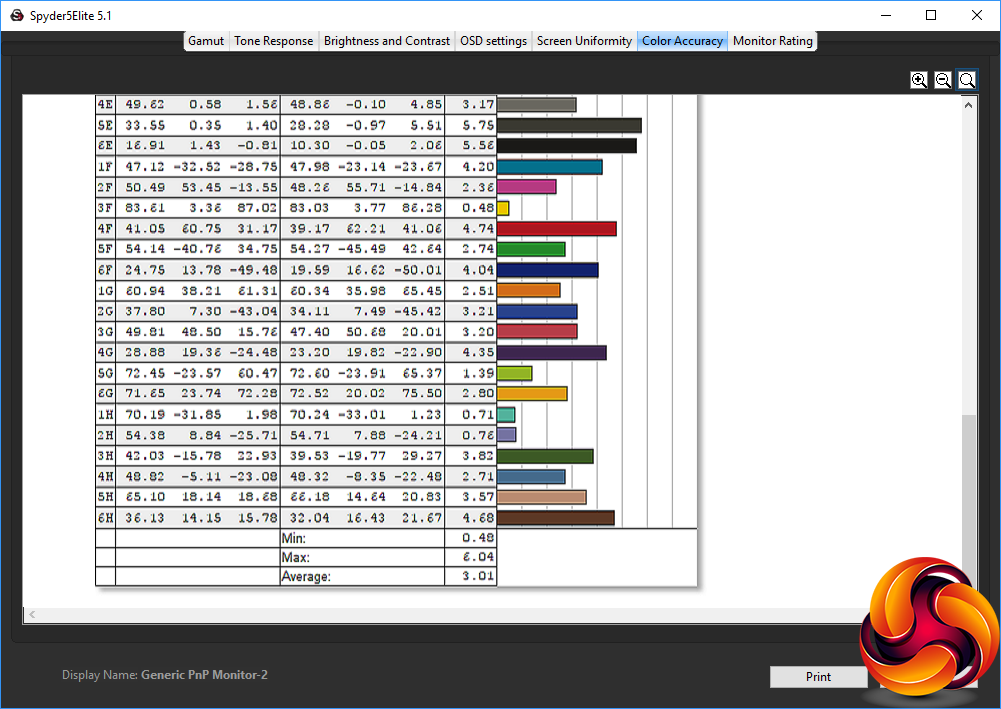This screenshot has width=1001, height=709.
Task: Click the zoom out magnifier icon
Action: [943, 80]
